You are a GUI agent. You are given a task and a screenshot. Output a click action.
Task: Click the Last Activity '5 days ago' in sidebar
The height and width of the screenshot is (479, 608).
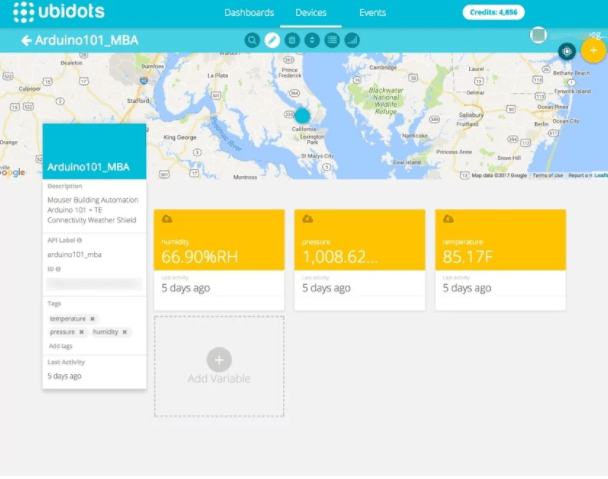pos(64,376)
